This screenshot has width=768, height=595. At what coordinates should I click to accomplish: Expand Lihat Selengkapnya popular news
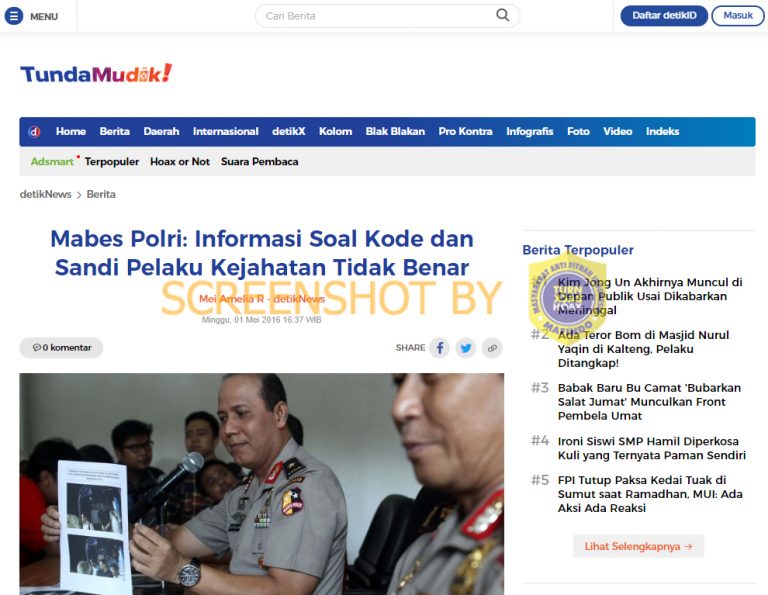coord(639,546)
